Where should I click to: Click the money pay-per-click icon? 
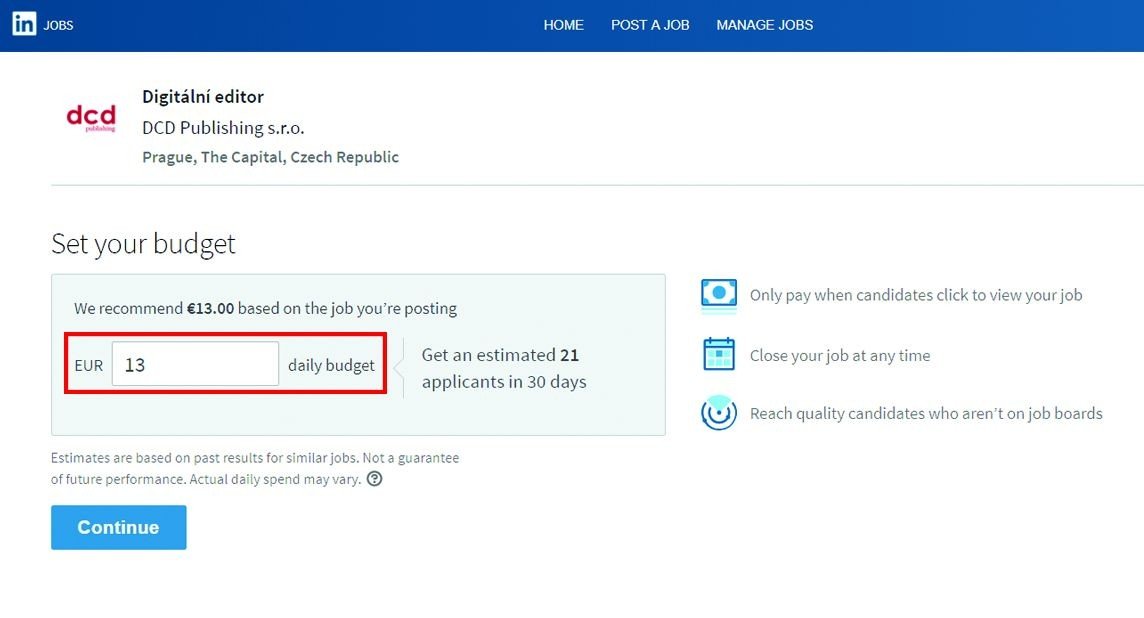719,296
